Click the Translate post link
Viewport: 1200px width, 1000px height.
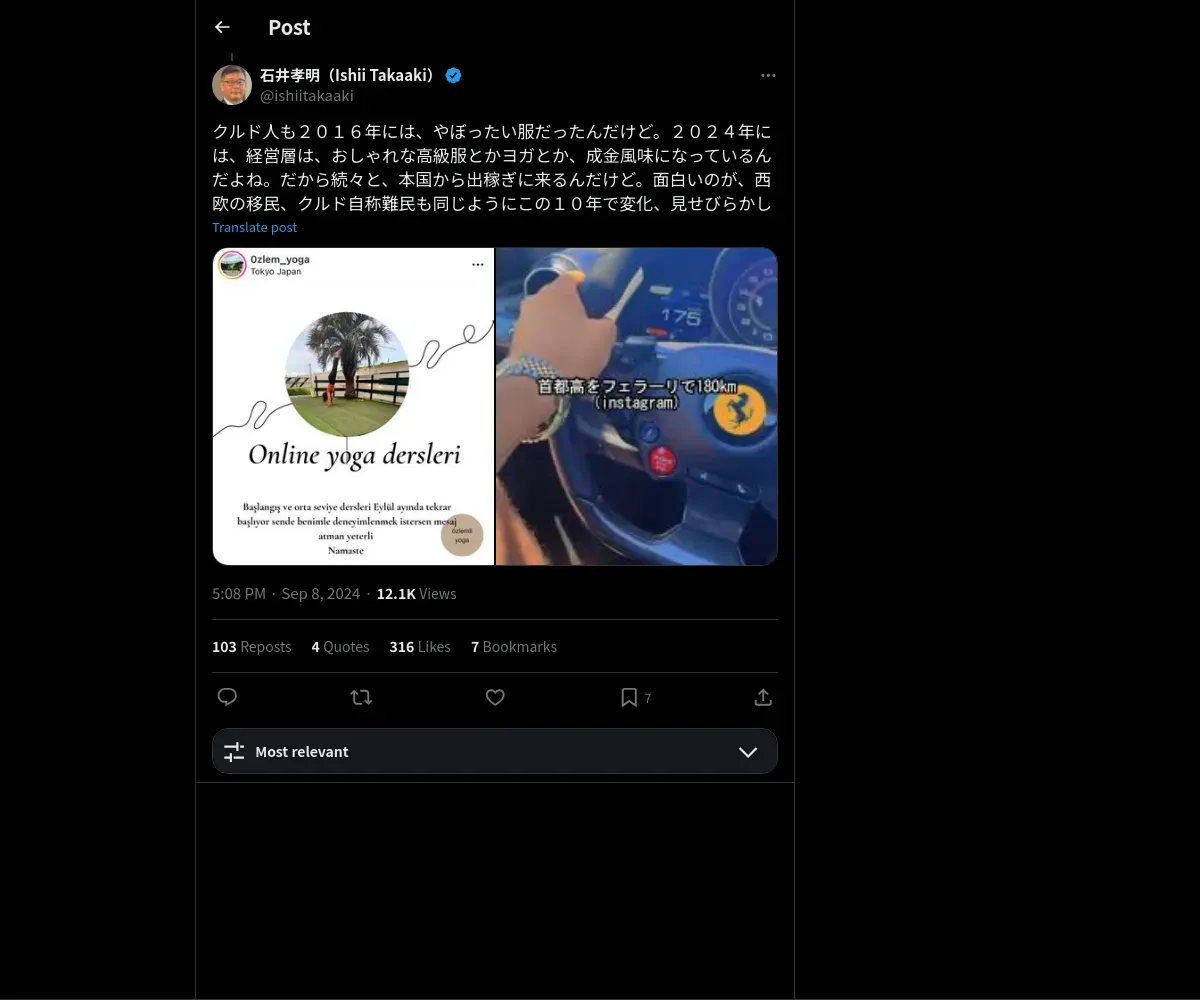255,227
